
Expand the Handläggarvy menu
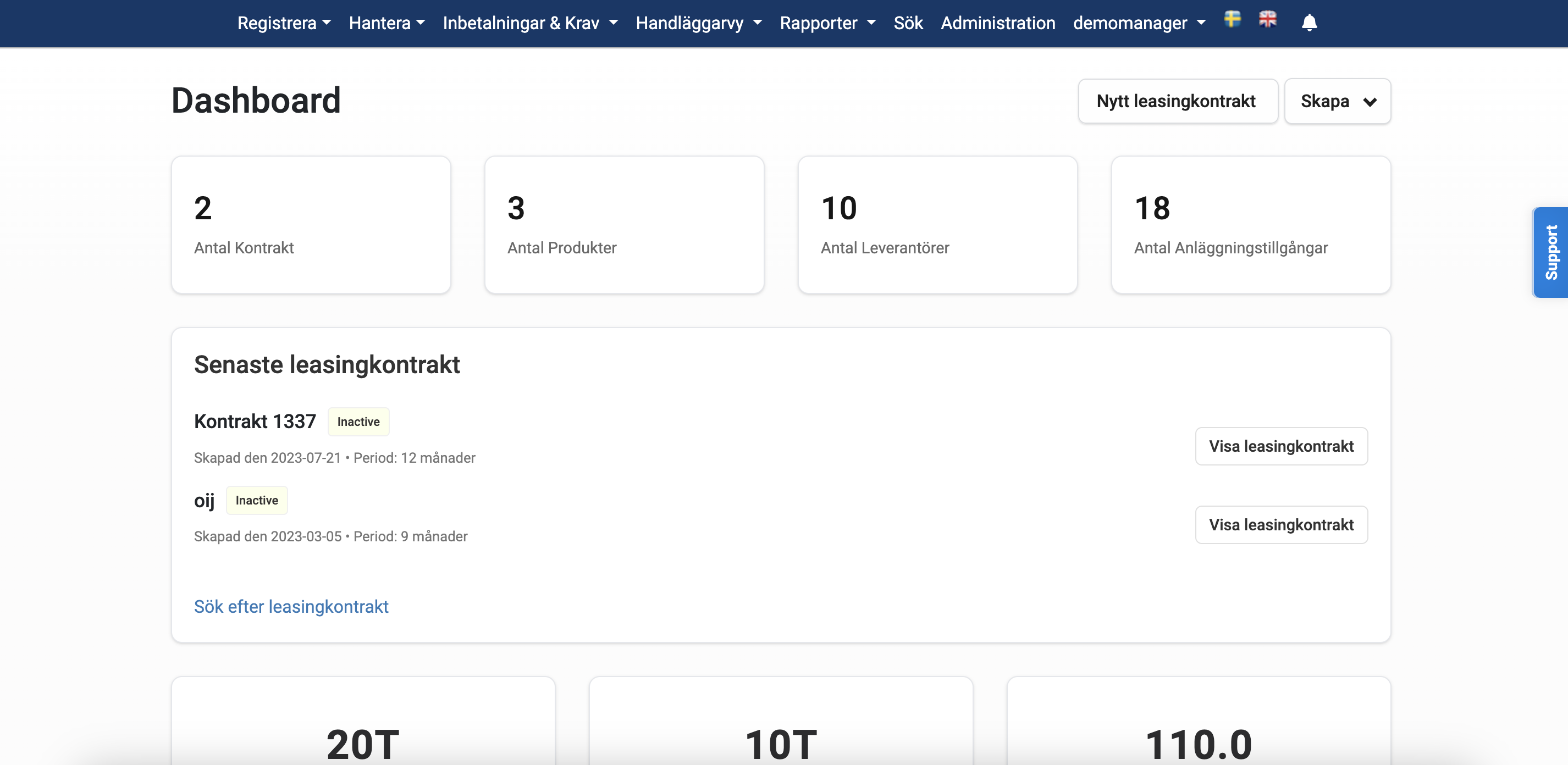click(x=699, y=23)
